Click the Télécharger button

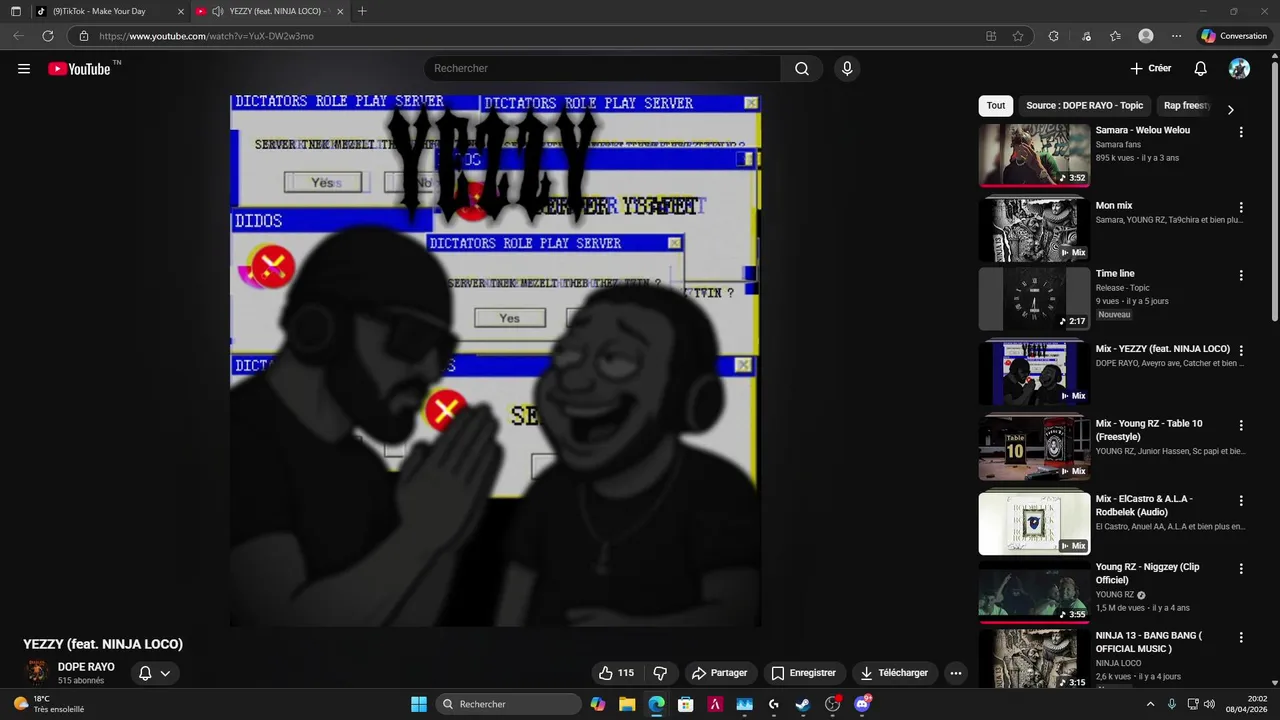click(x=894, y=673)
